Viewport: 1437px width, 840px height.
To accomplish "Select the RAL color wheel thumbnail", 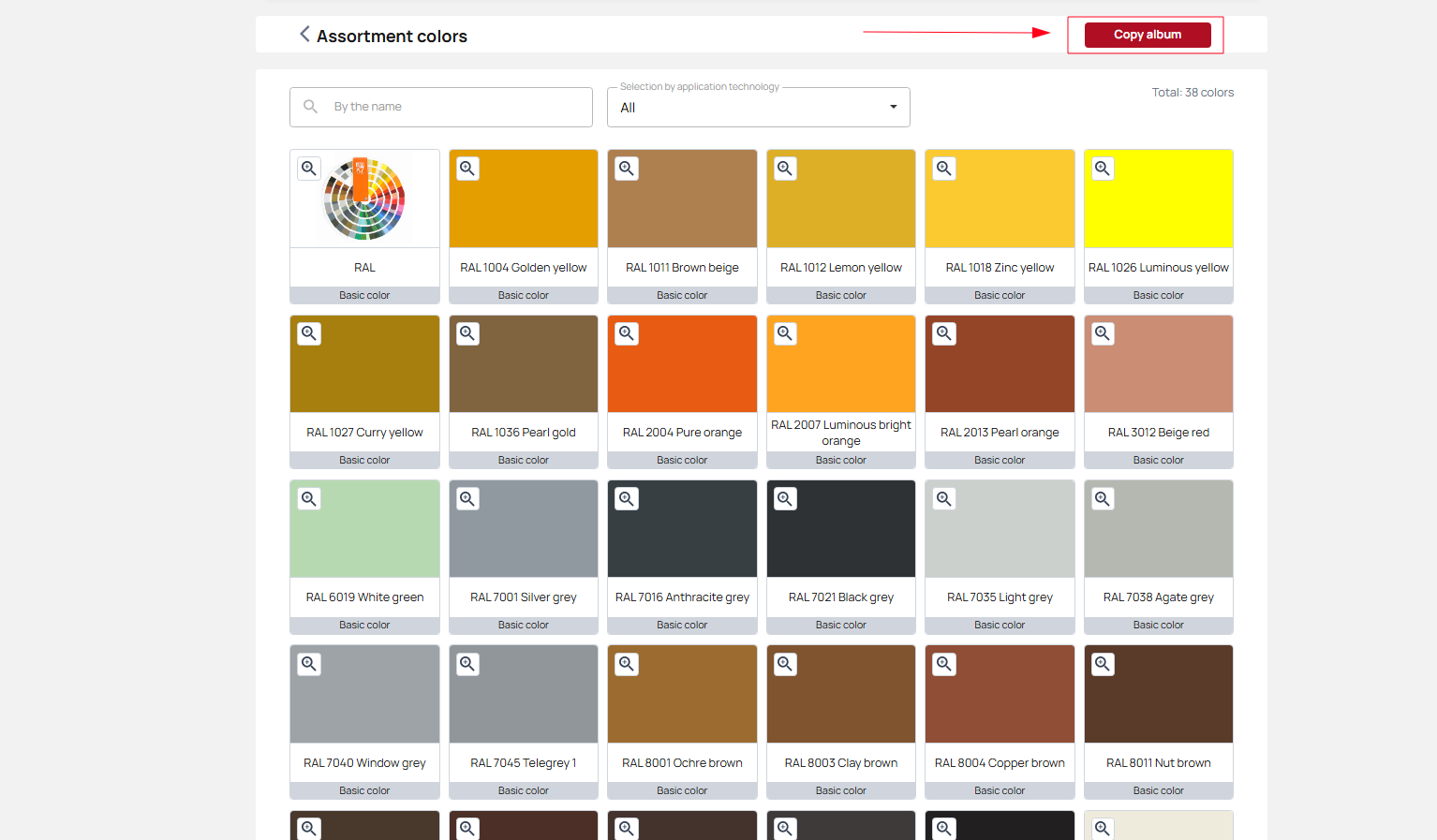I will coord(364,199).
